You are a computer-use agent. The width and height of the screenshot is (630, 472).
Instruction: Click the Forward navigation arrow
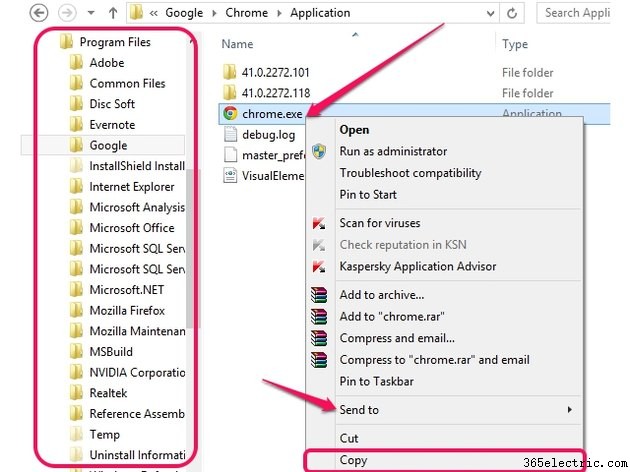[x=67, y=13]
